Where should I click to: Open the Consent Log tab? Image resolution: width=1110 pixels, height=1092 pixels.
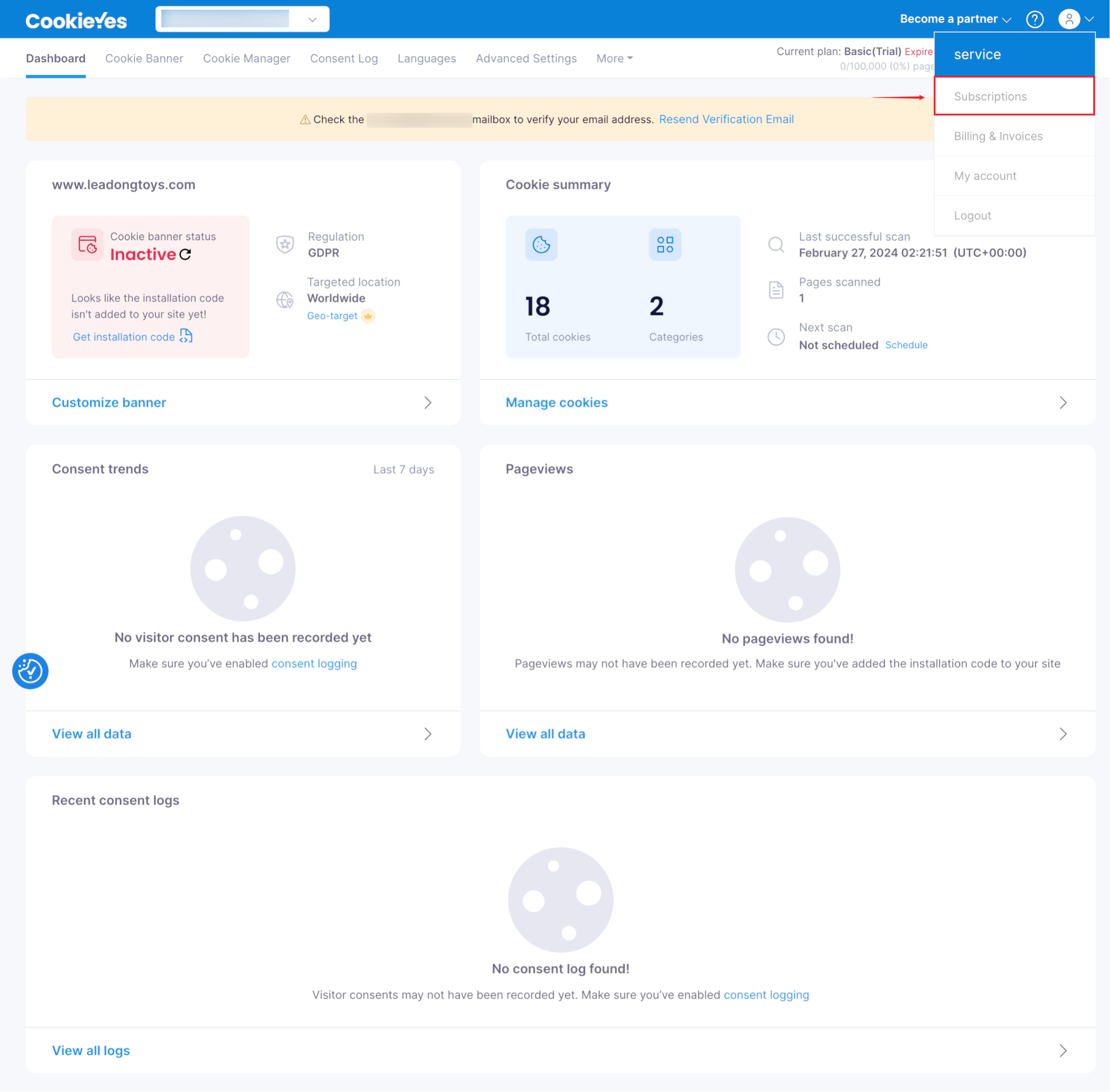pyautogui.click(x=343, y=59)
